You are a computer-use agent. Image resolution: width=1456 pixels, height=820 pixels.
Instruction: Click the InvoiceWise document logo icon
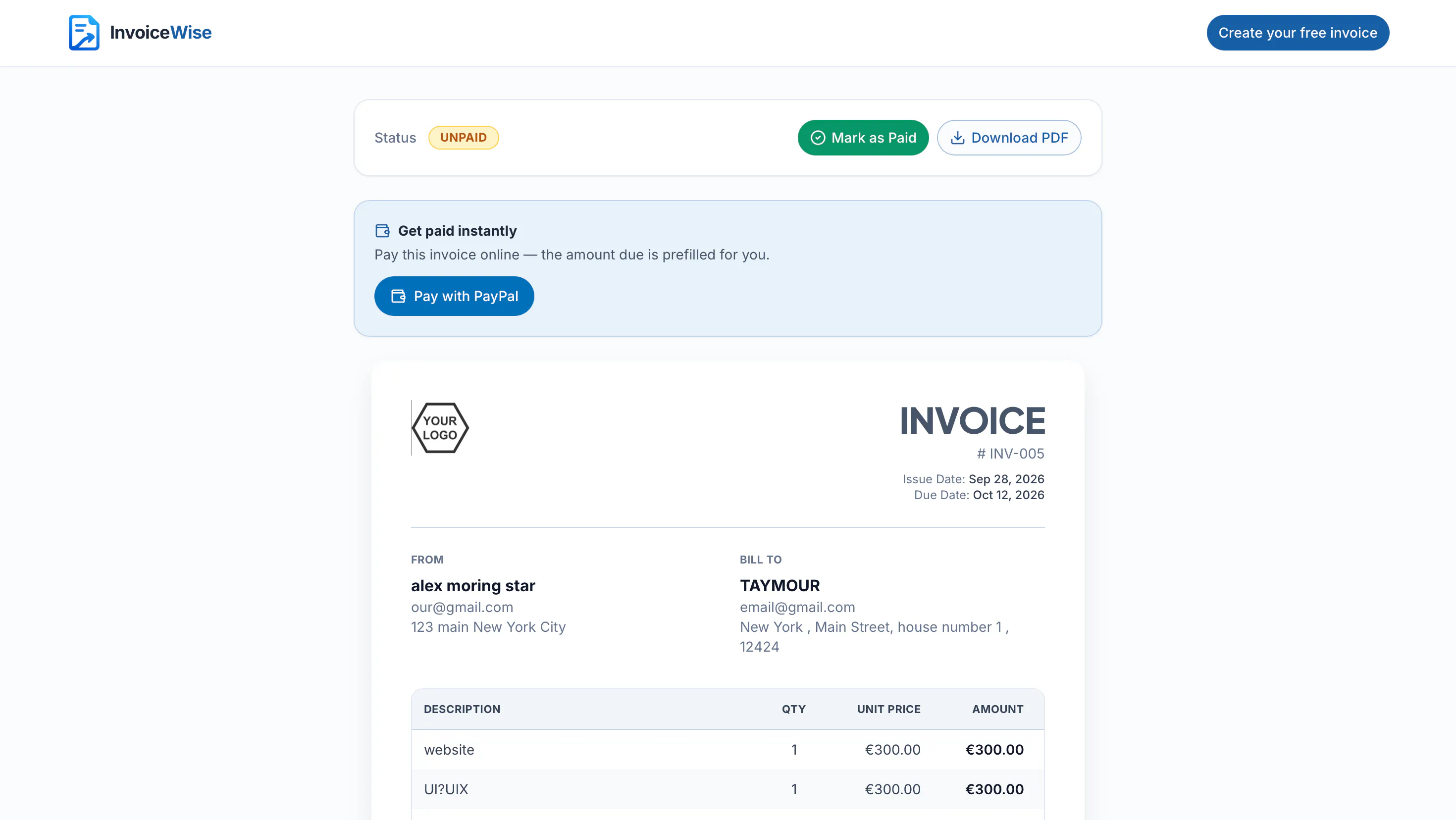coord(84,32)
